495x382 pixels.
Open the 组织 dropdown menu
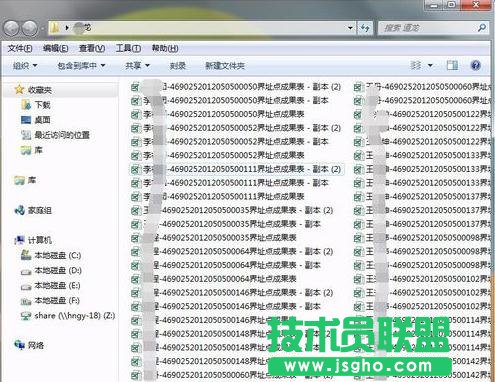(x=25, y=66)
